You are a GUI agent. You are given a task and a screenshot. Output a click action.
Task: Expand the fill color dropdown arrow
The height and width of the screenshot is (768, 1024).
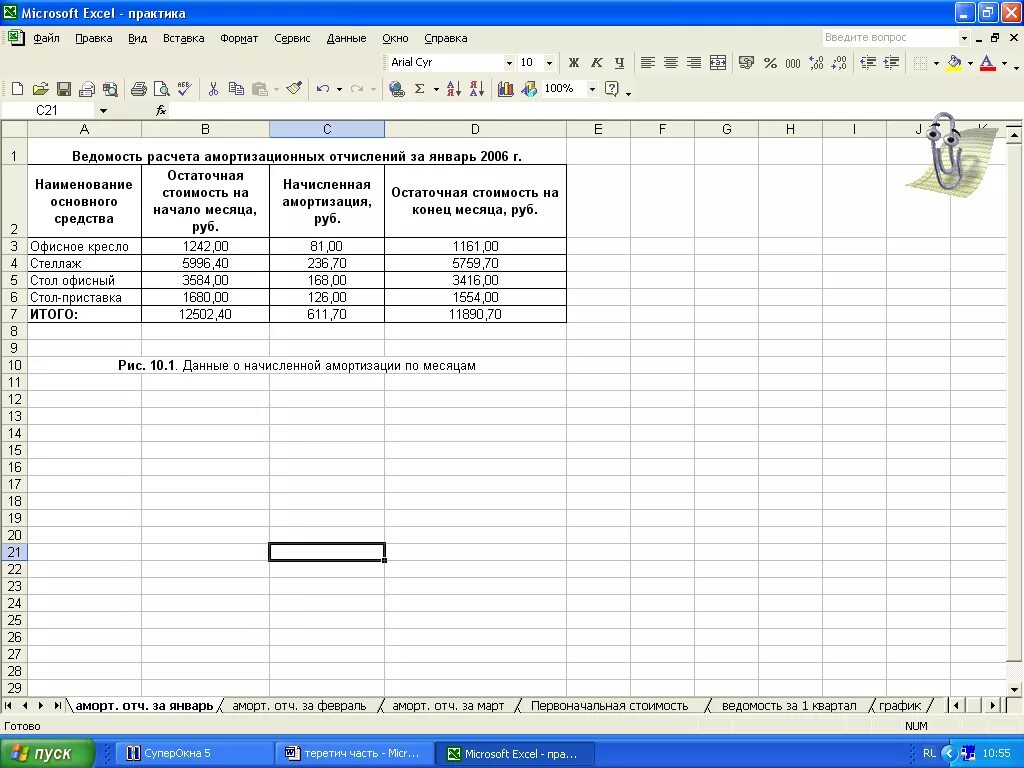coord(970,63)
